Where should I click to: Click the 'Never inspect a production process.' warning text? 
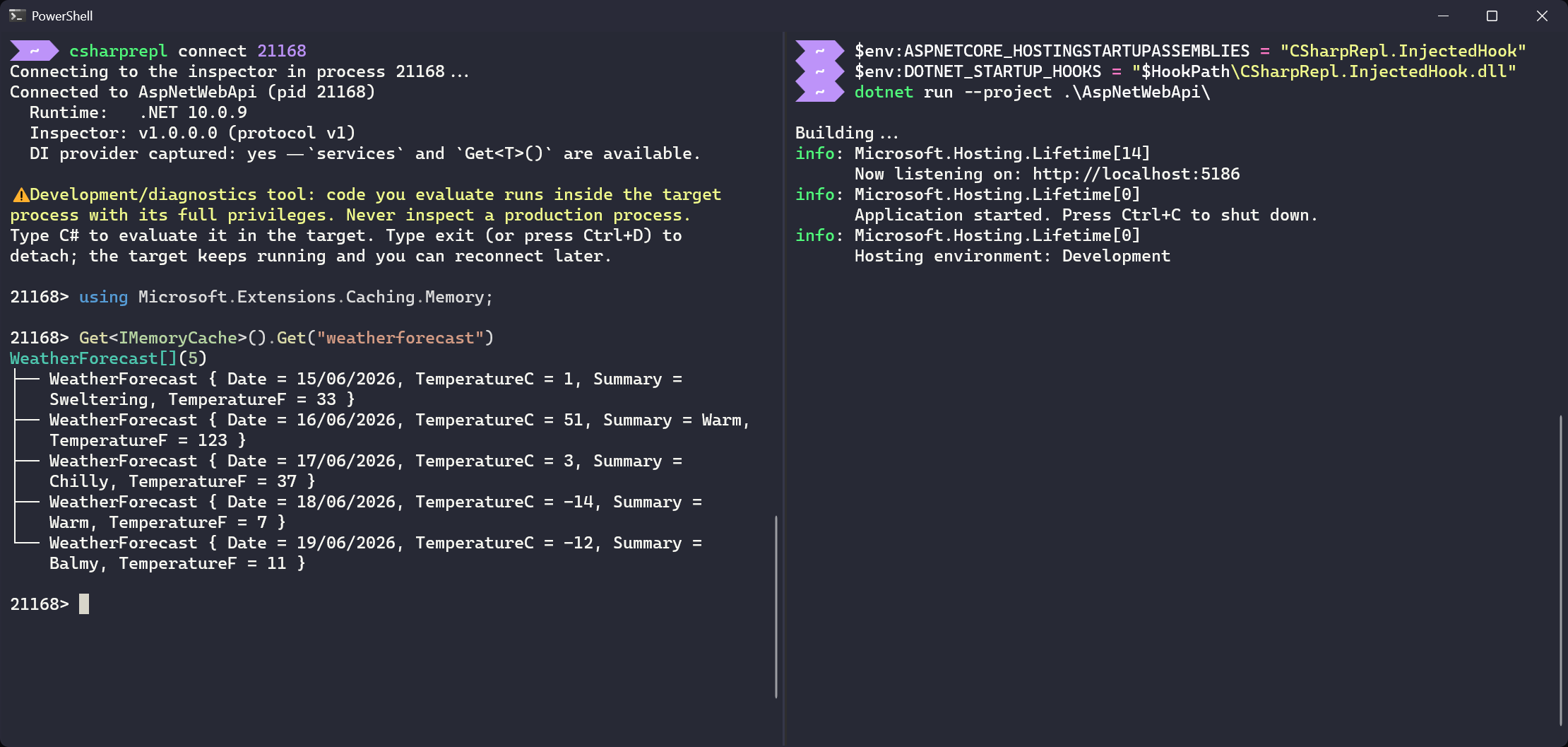(518, 215)
